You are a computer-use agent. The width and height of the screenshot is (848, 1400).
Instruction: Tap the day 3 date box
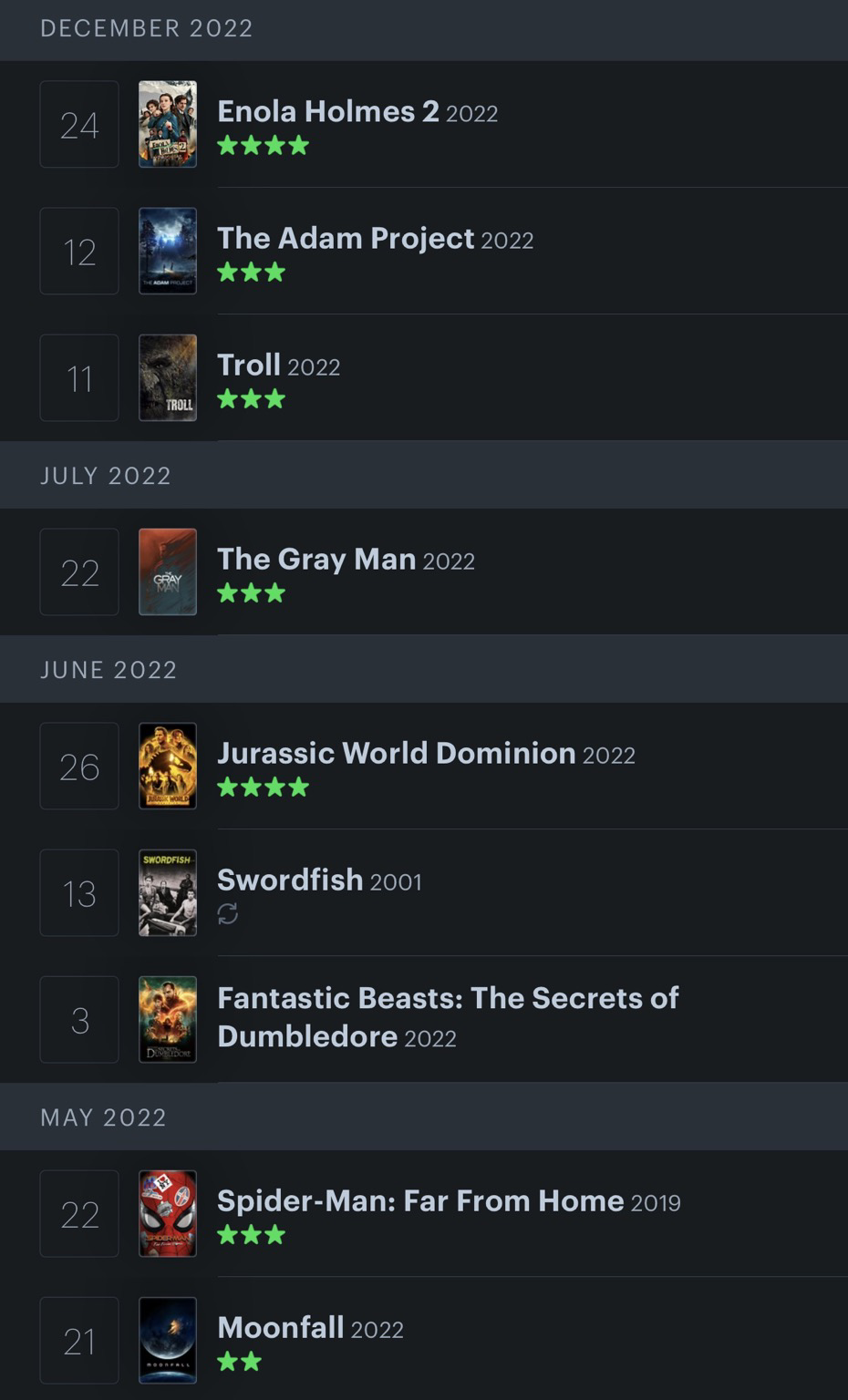(79, 1019)
